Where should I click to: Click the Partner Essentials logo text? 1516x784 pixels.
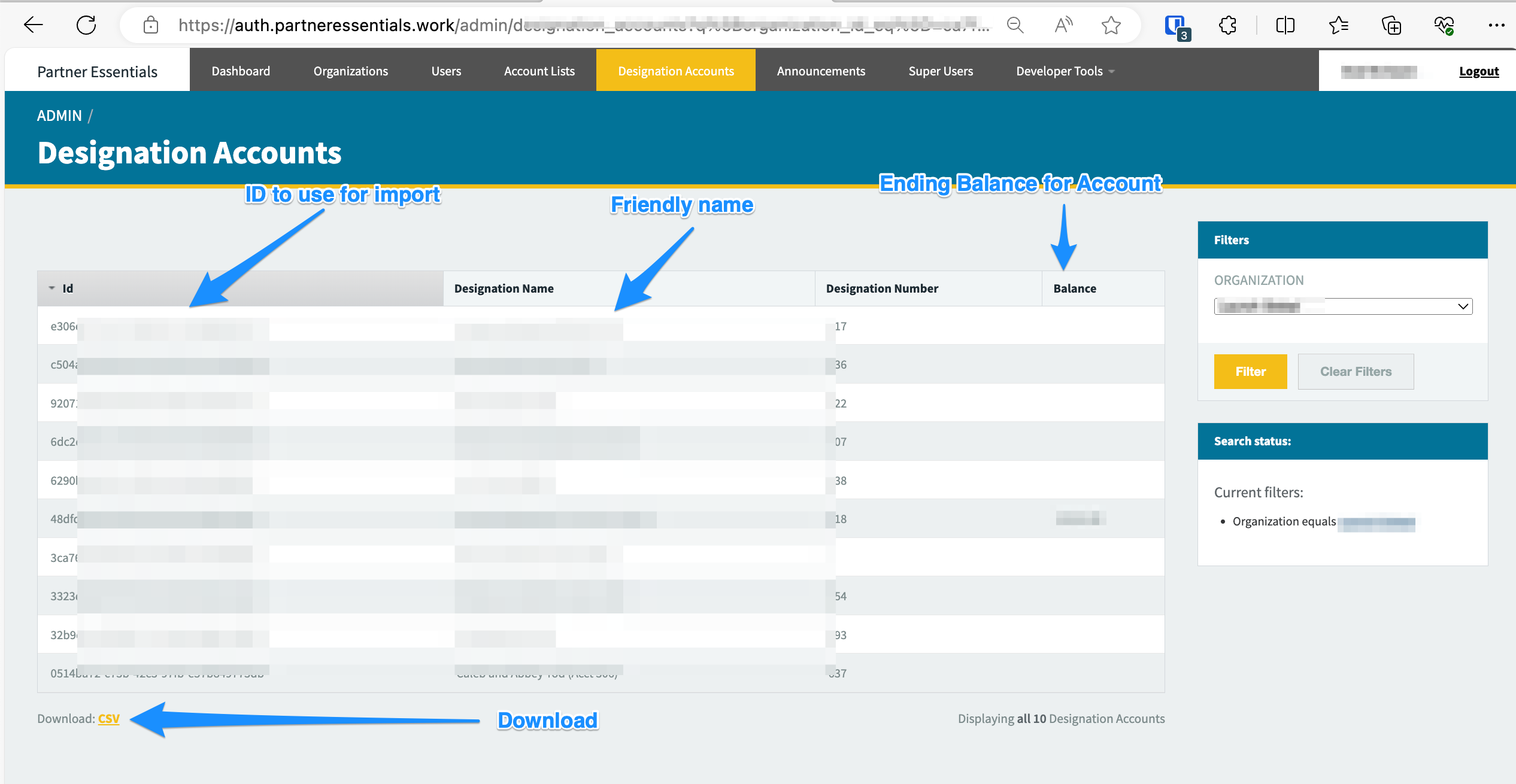97,72
